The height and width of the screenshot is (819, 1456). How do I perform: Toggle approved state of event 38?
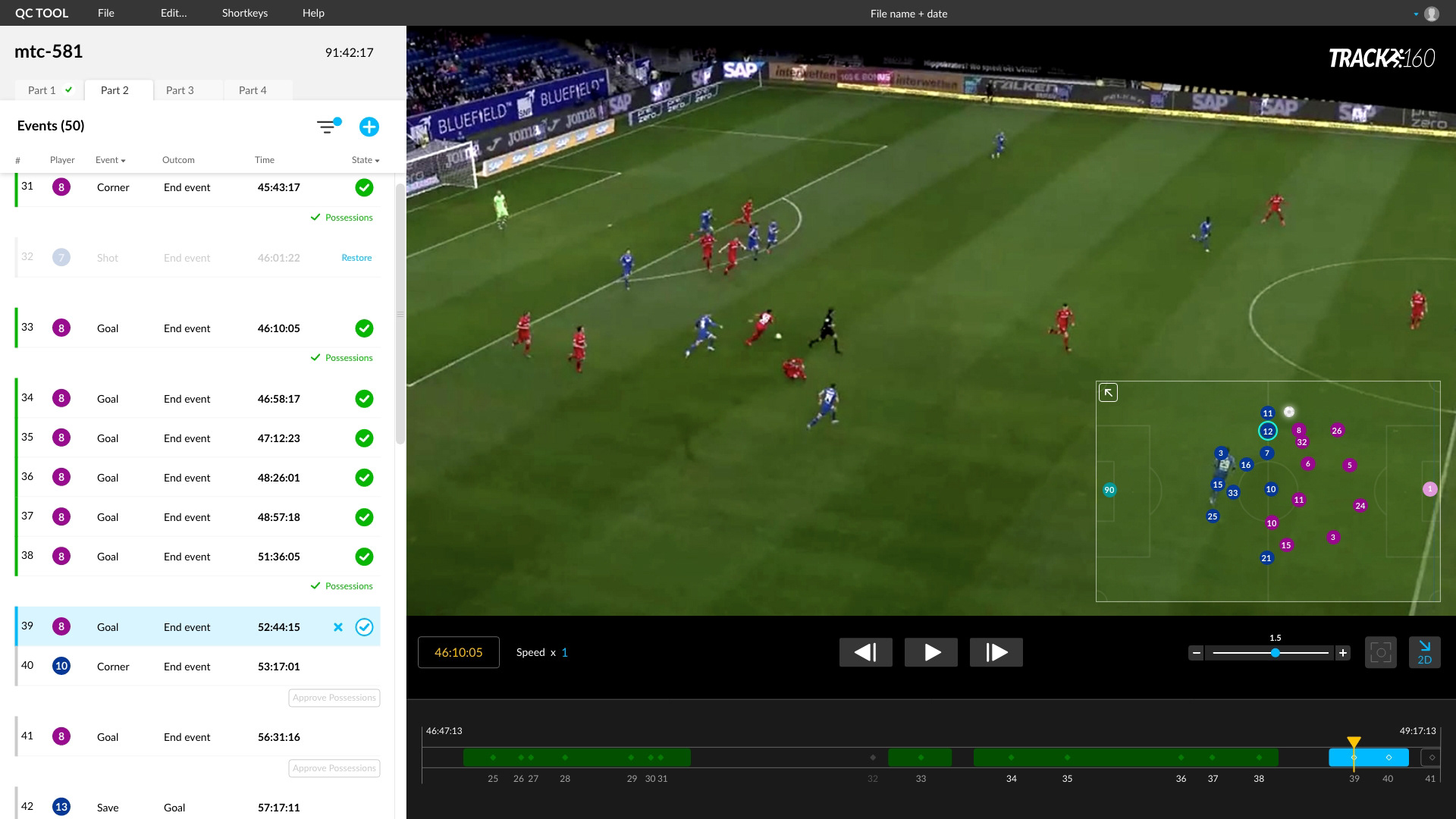365,557
